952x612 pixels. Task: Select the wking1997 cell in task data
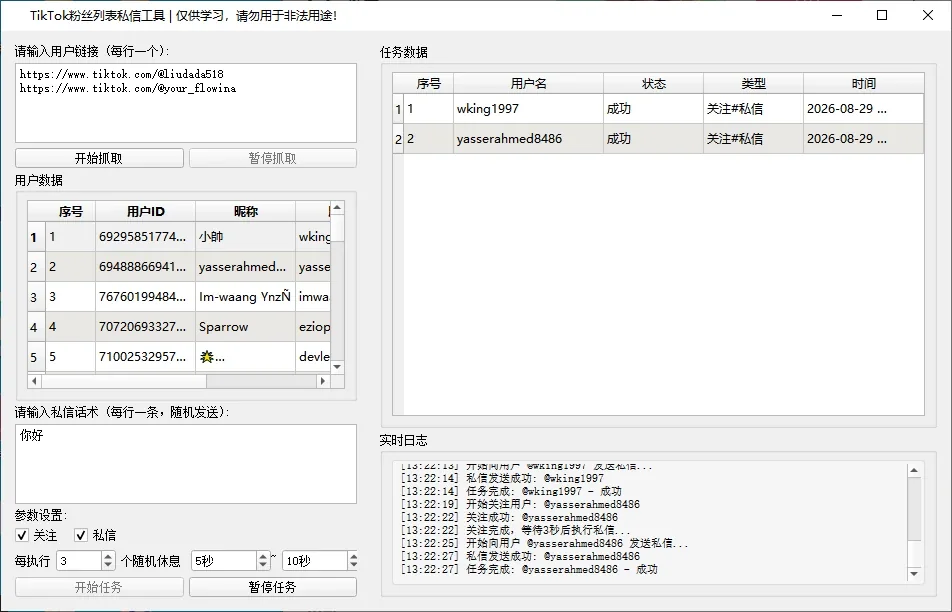[x=528, y=109]
